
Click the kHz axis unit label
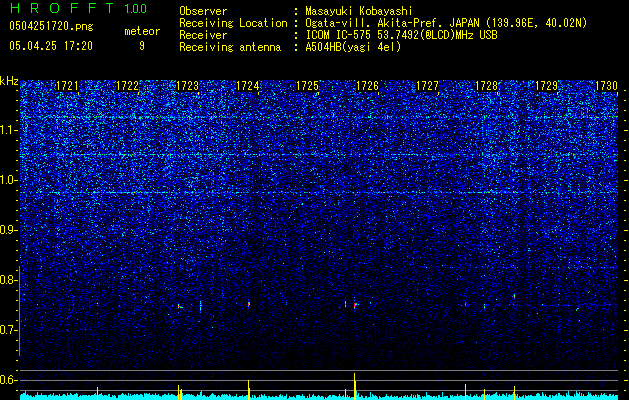coord(9,81)
